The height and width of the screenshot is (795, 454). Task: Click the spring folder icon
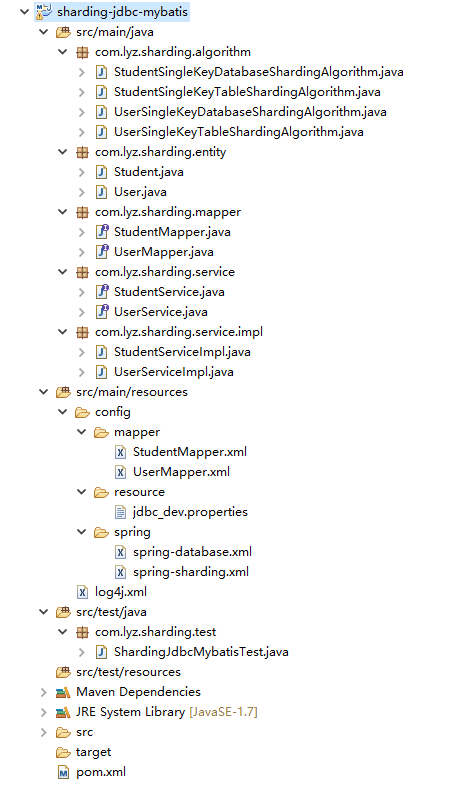(101, 532)
